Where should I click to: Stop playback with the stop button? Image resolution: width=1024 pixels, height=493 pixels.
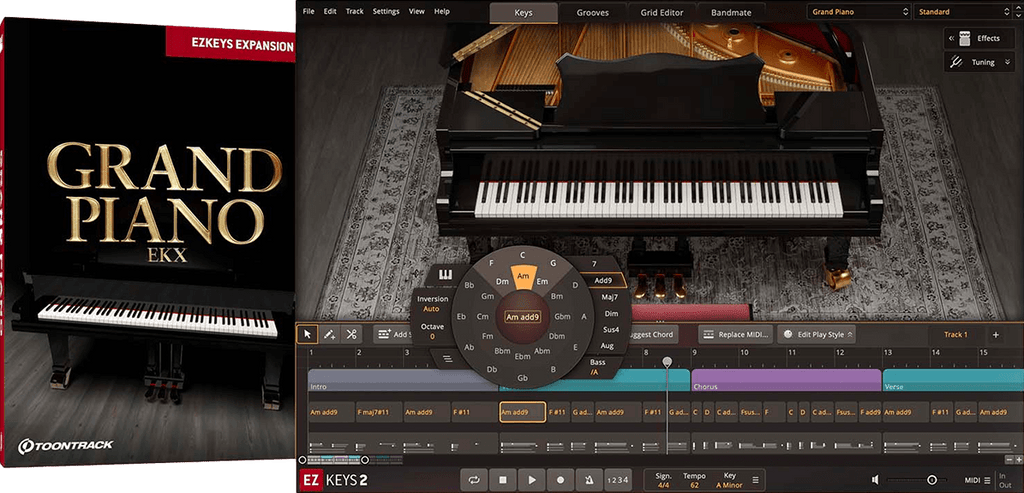(x=503, y=480)
